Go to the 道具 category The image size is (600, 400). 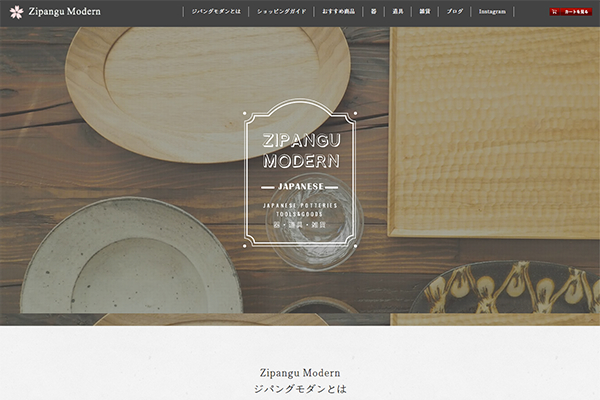click(398, 11)
